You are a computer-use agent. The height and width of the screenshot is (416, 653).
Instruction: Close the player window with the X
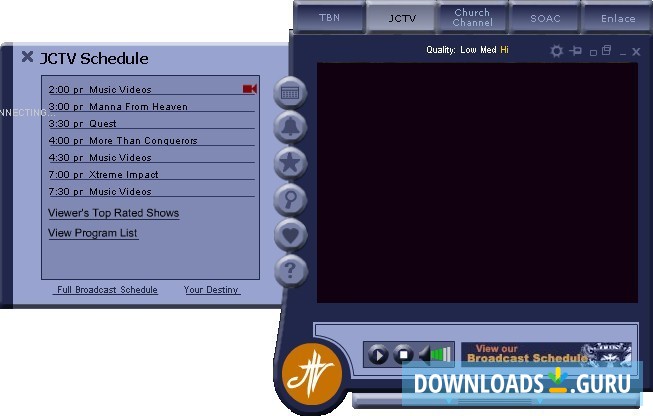click(636, 52)
